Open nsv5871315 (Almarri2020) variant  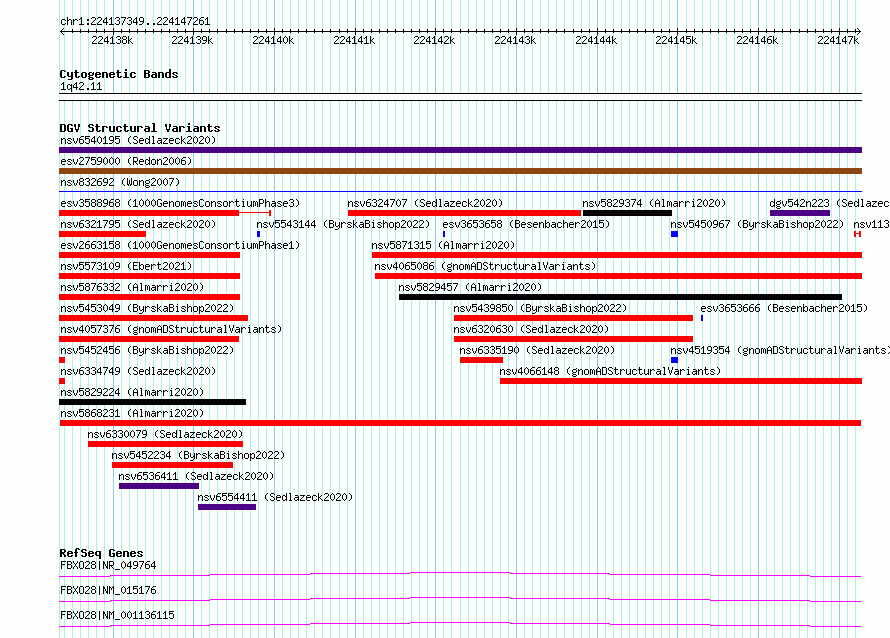coord(443,245)
